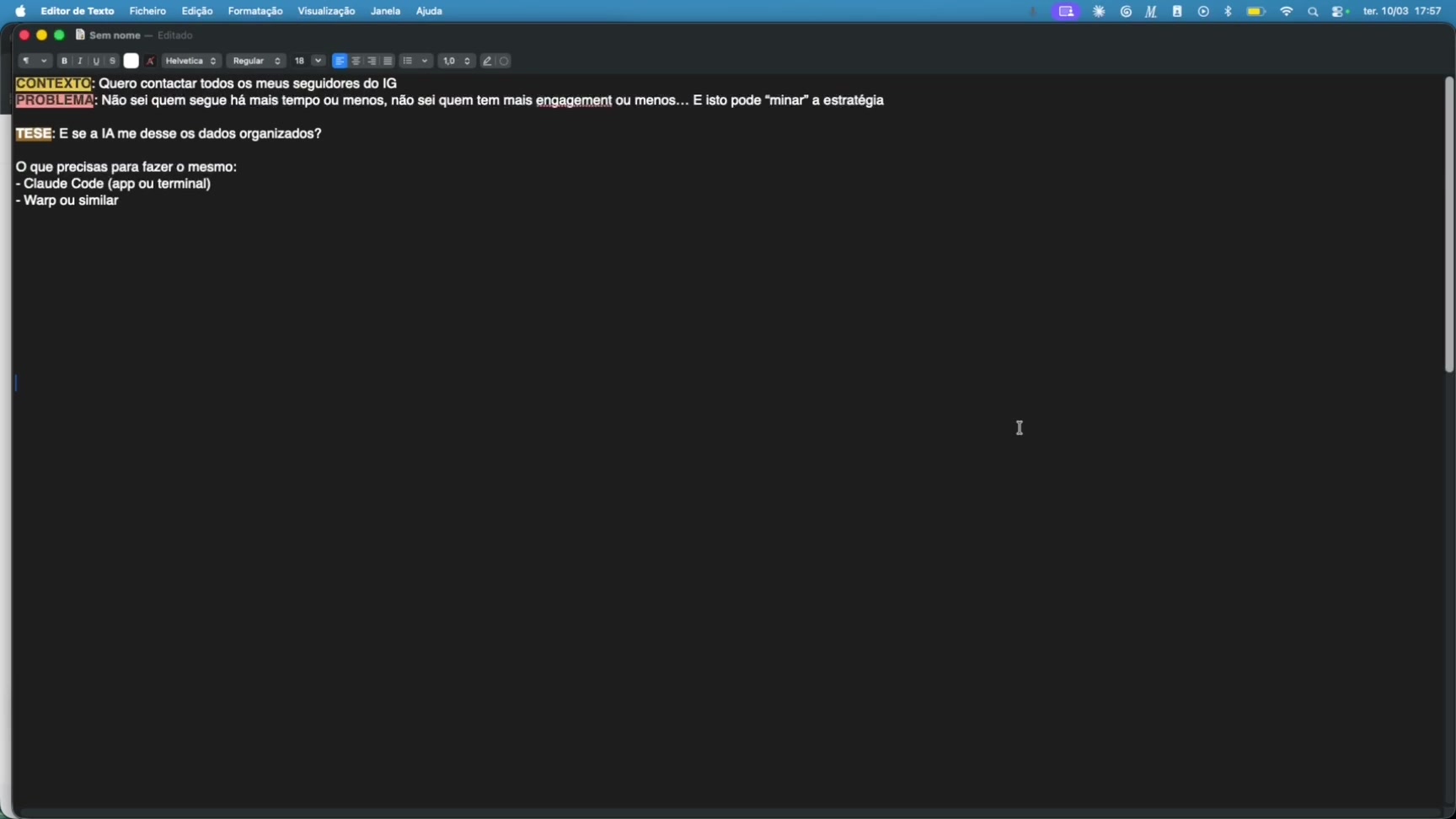This screenshot has height=819, width=1456.
Task: Open the list bullets and numbering control
Action: click(415, 61)
